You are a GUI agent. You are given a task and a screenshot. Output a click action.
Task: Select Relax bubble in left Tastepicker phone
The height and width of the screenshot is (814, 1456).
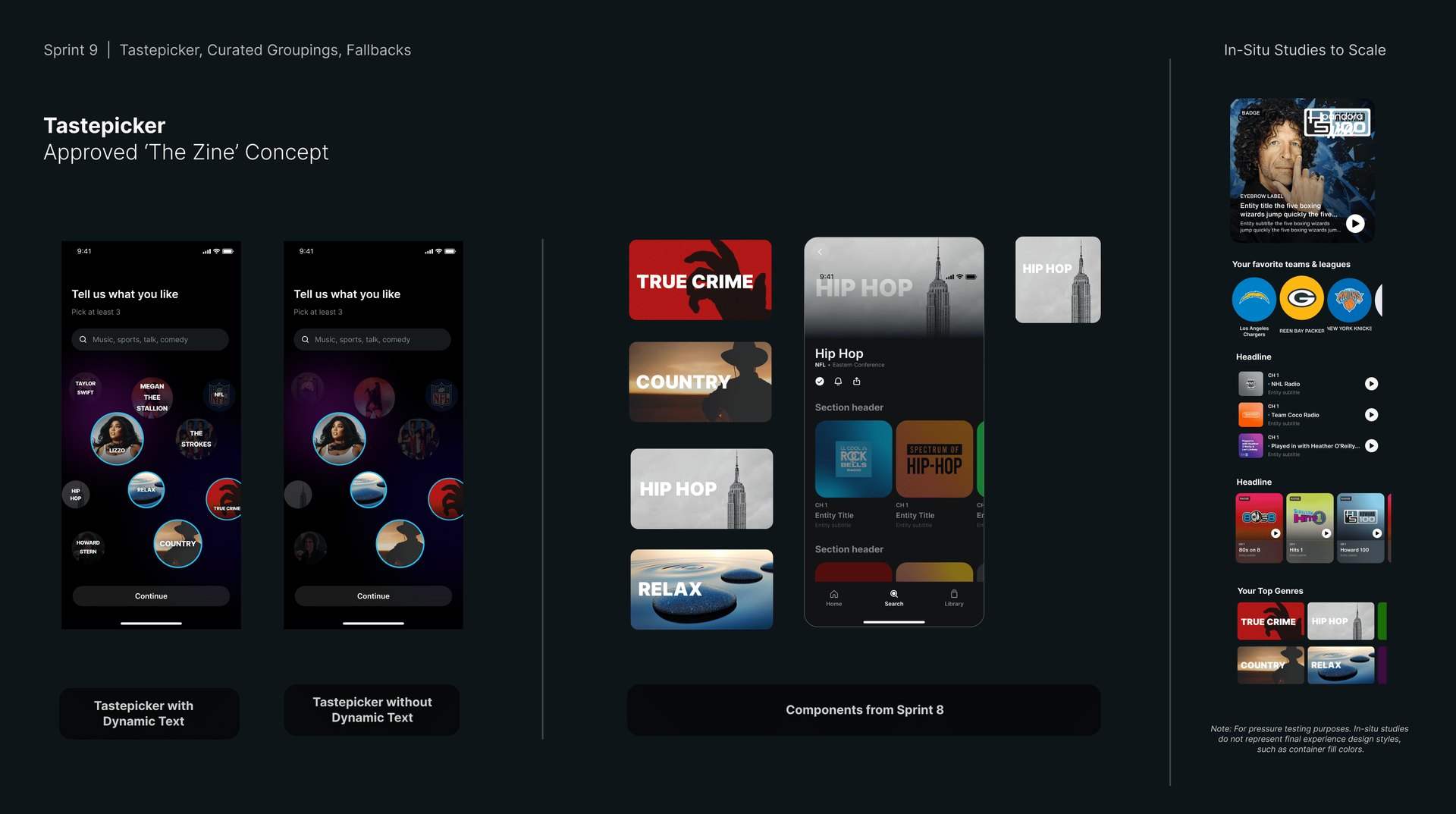pos(146,489)
